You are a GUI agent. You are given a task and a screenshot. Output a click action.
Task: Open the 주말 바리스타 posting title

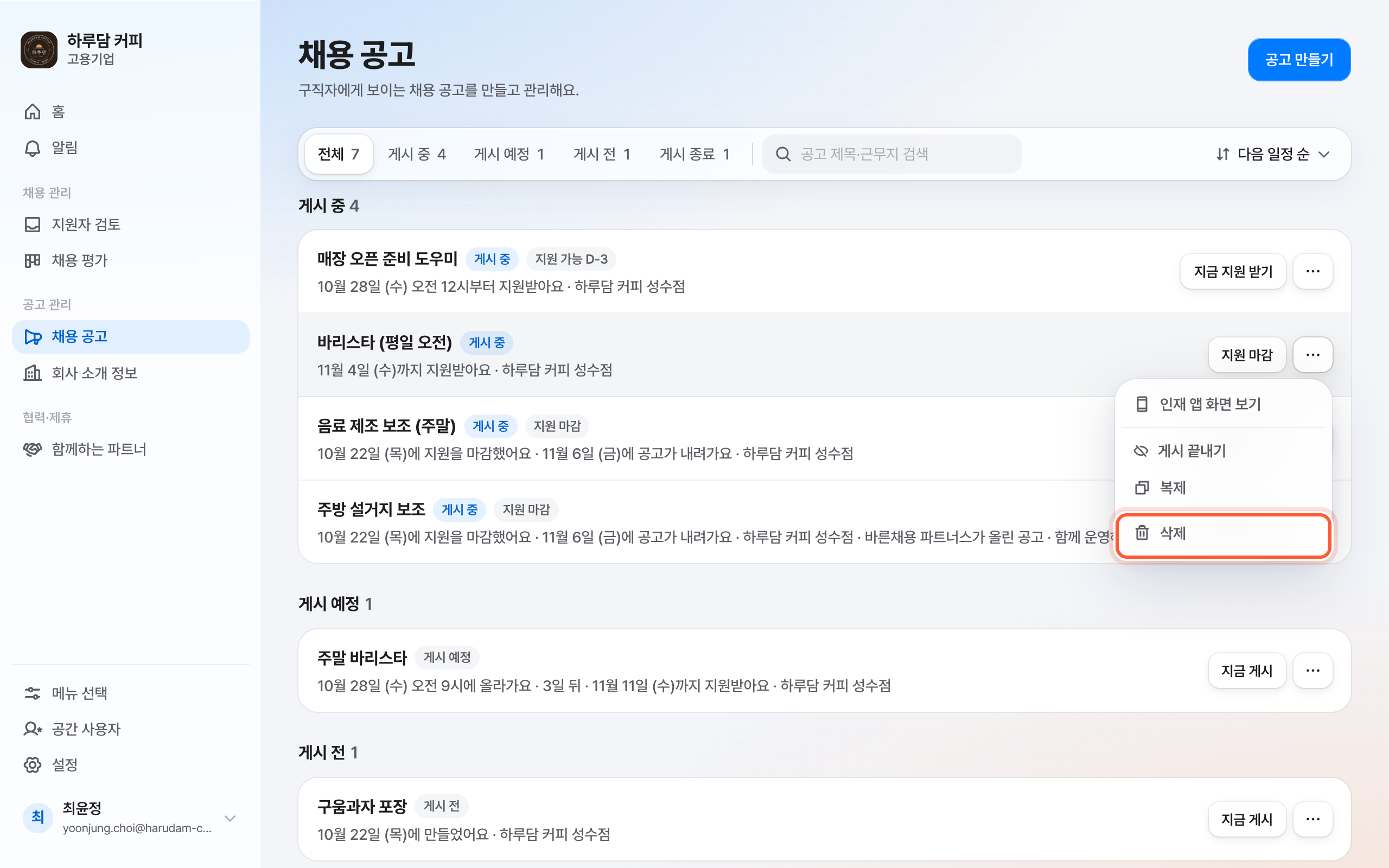[362, 658]
